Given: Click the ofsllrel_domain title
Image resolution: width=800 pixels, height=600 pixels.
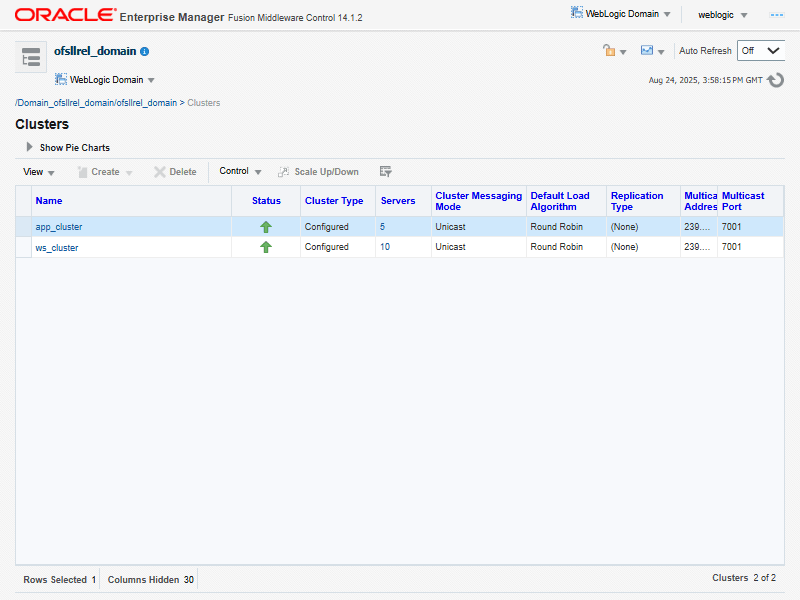Looking at the screenshot, I should [x=95, y=51].
